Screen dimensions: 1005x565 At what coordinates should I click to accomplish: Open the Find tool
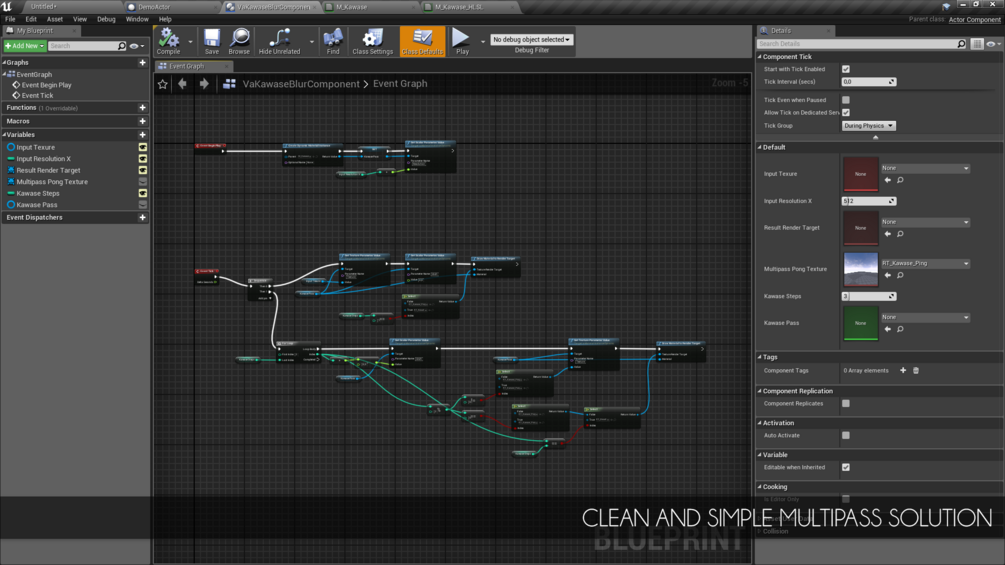[x=333, y=41]
